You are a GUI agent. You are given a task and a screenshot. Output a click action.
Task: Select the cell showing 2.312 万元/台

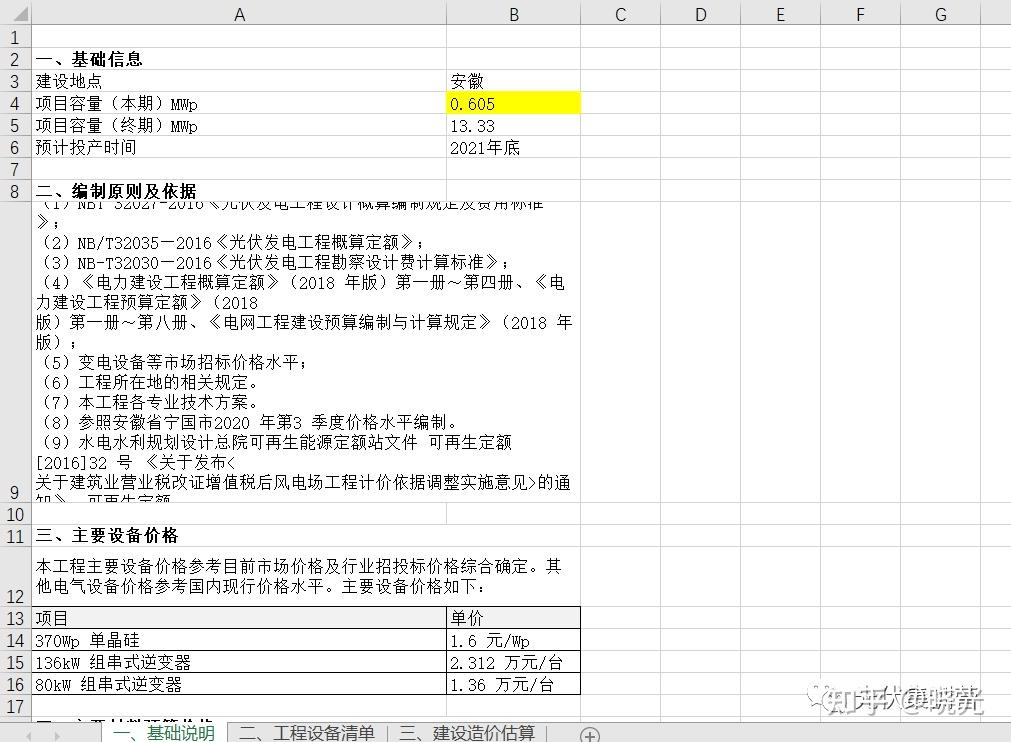click(513, 662)
